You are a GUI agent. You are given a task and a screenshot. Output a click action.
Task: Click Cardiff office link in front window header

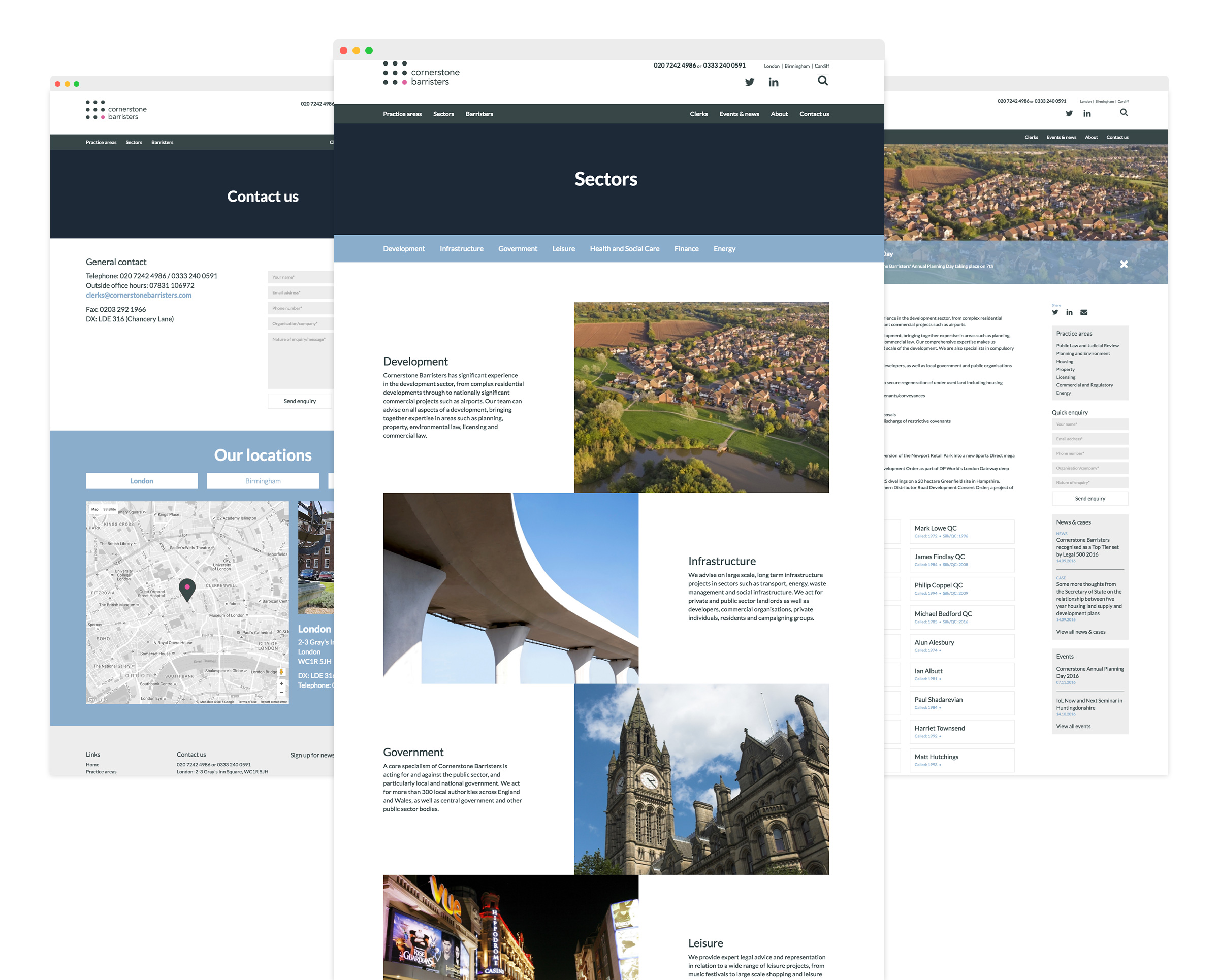pyautogui.click(x=821, y=66)
